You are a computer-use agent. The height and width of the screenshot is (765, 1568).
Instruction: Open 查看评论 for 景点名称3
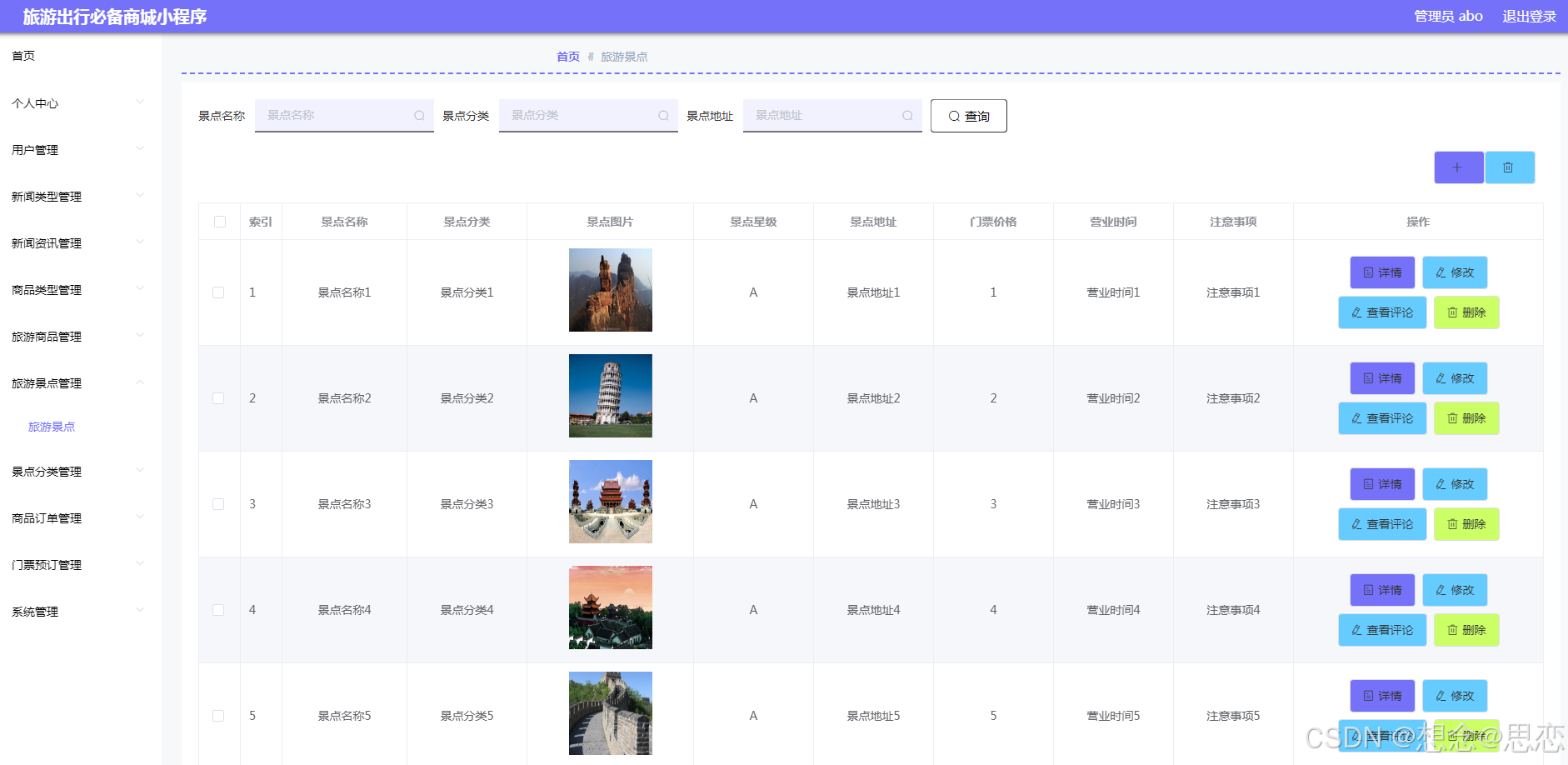click(1382, 524)
